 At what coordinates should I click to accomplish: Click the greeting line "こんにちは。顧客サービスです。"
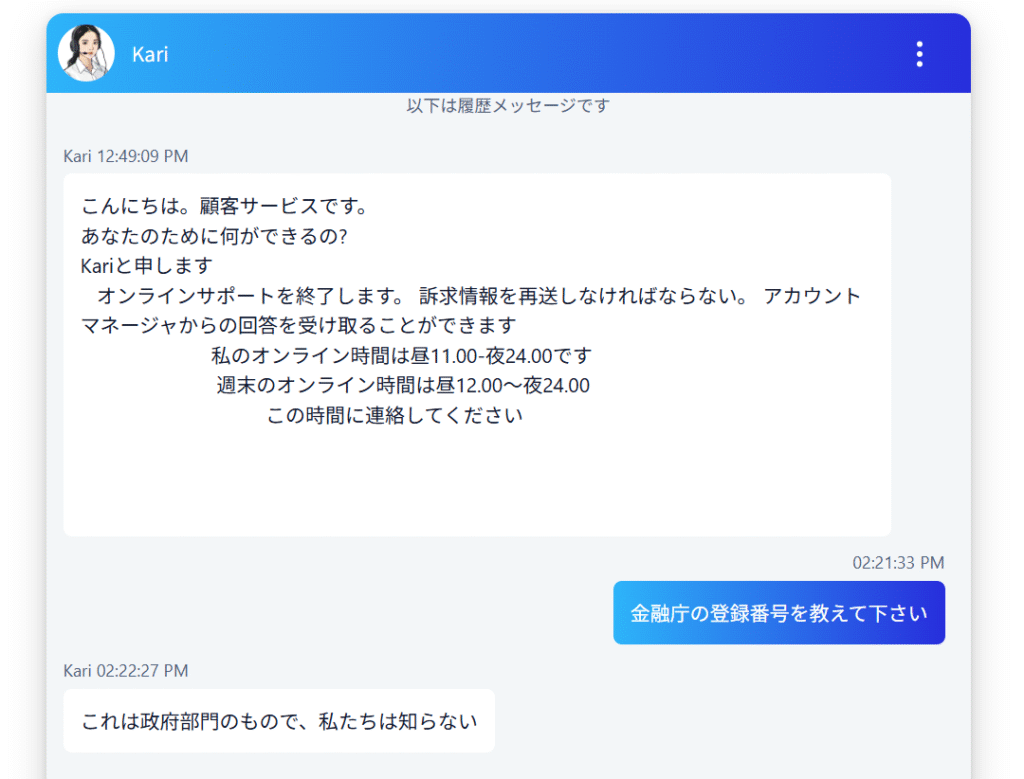[224, 206]
